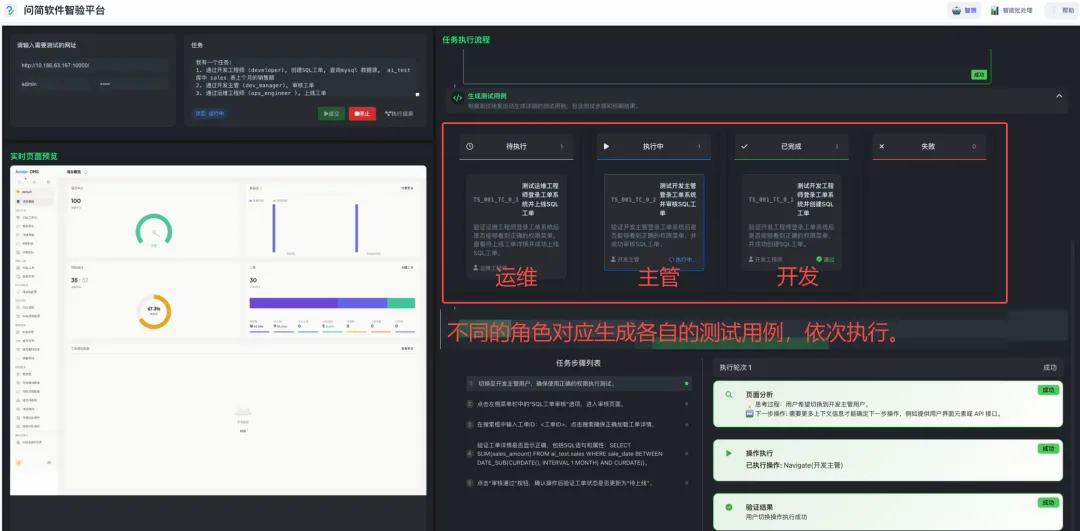Click the play icon in 执行中 column
The width and height of the screenshot is (1080, 531).
[x=607, y=146]
